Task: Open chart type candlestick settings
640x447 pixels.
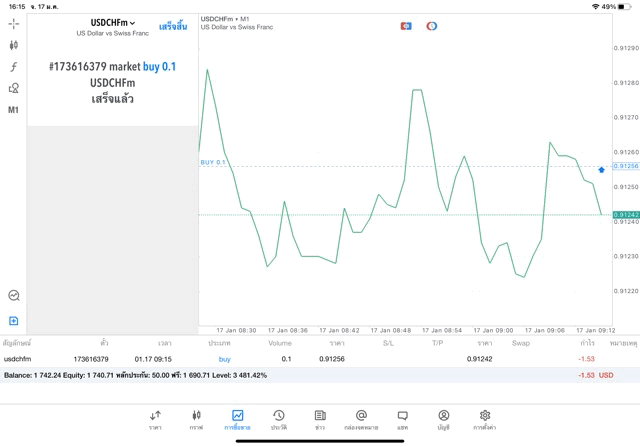Action: coord(13,45)
